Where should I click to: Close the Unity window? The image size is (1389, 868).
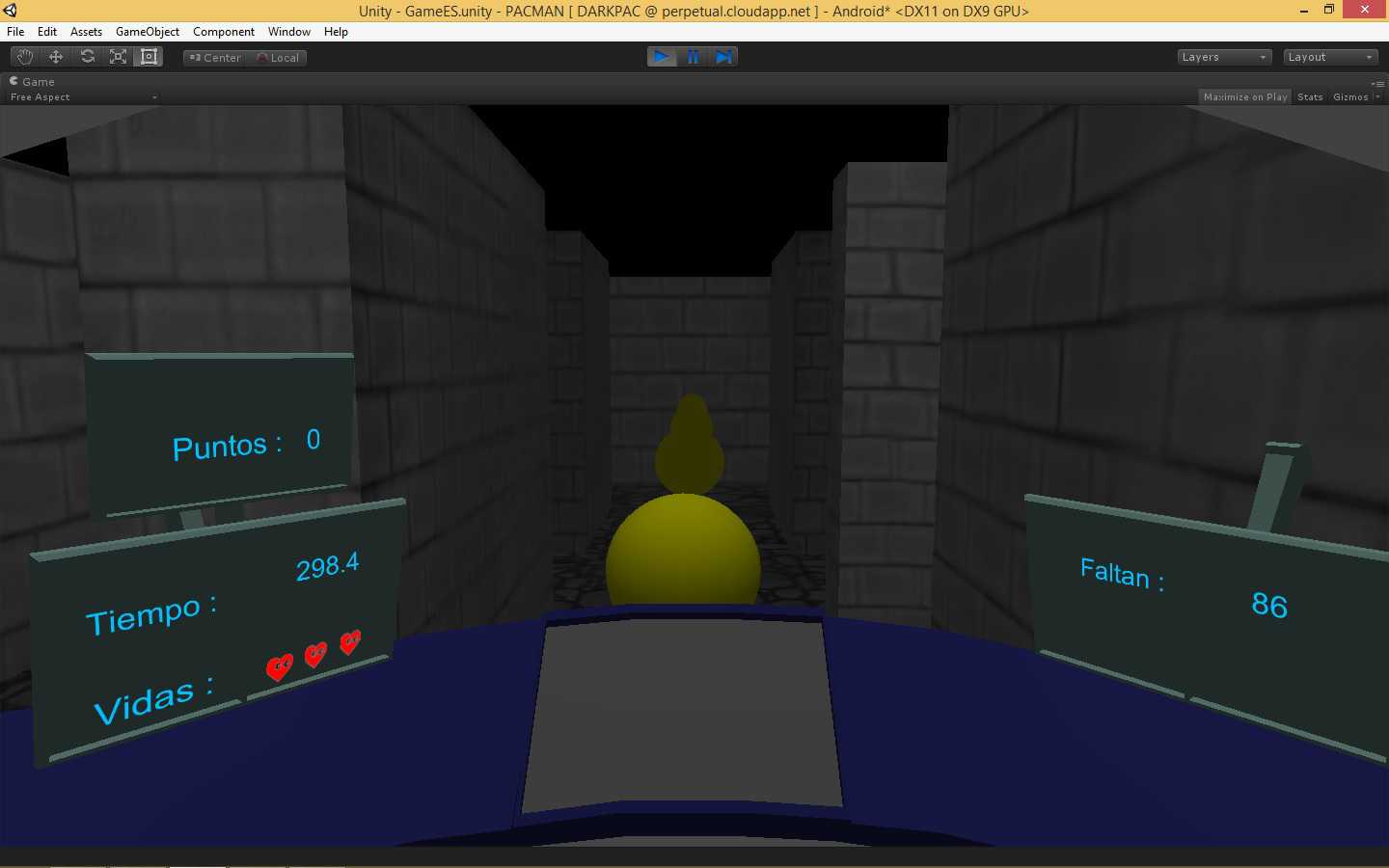[1365, 10]
